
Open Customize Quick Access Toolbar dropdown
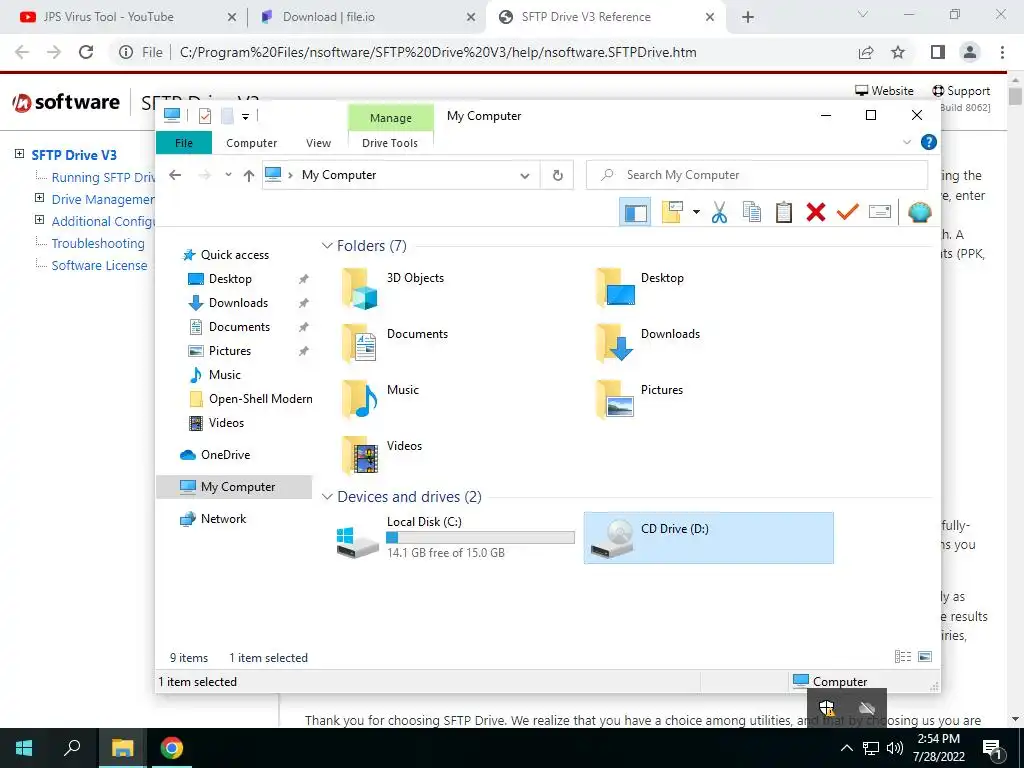pyautogui.click(x=246, y=116)
